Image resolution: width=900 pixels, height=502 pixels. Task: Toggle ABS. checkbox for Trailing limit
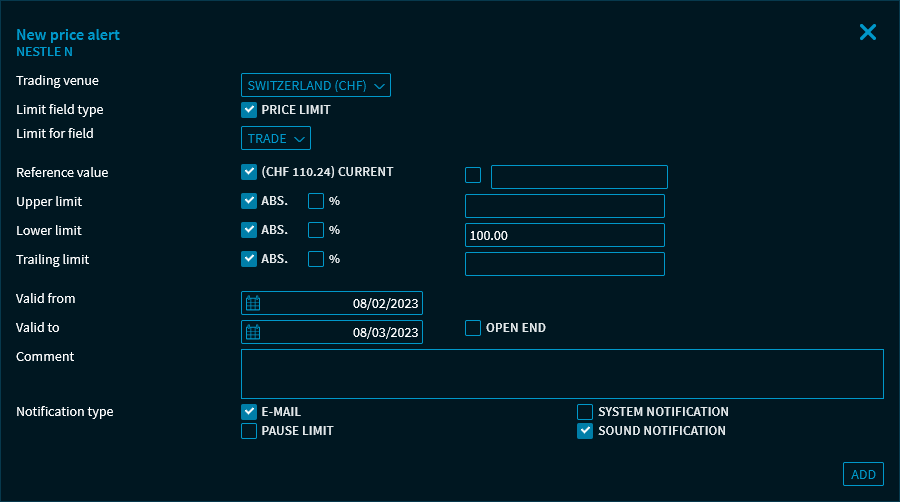(249, 259)
